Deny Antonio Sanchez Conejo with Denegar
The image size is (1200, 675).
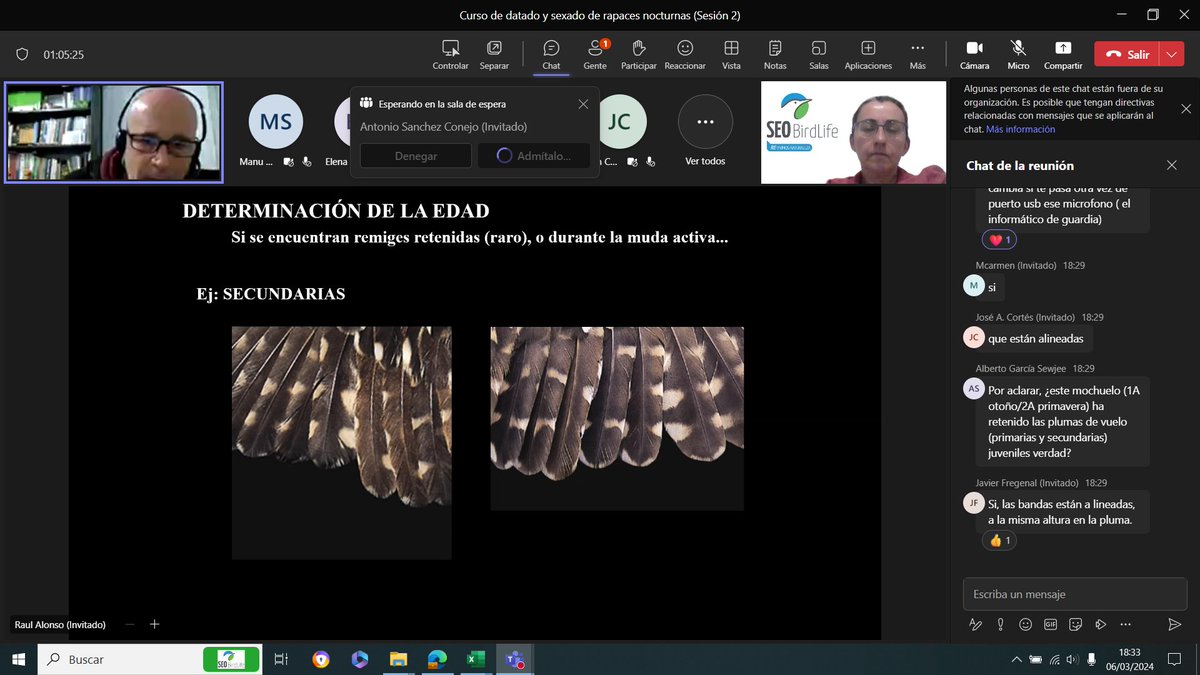coord(416,156)
